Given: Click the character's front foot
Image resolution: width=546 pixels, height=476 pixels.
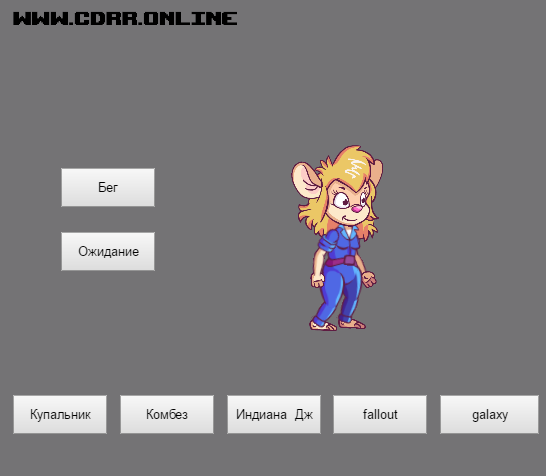Looking at the screenshot, I should [323, 326].
